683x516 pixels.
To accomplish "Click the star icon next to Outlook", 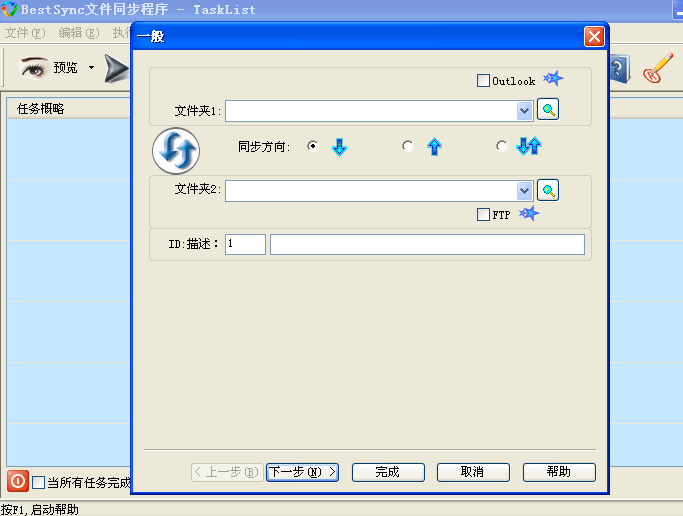I will pos(553,79).
